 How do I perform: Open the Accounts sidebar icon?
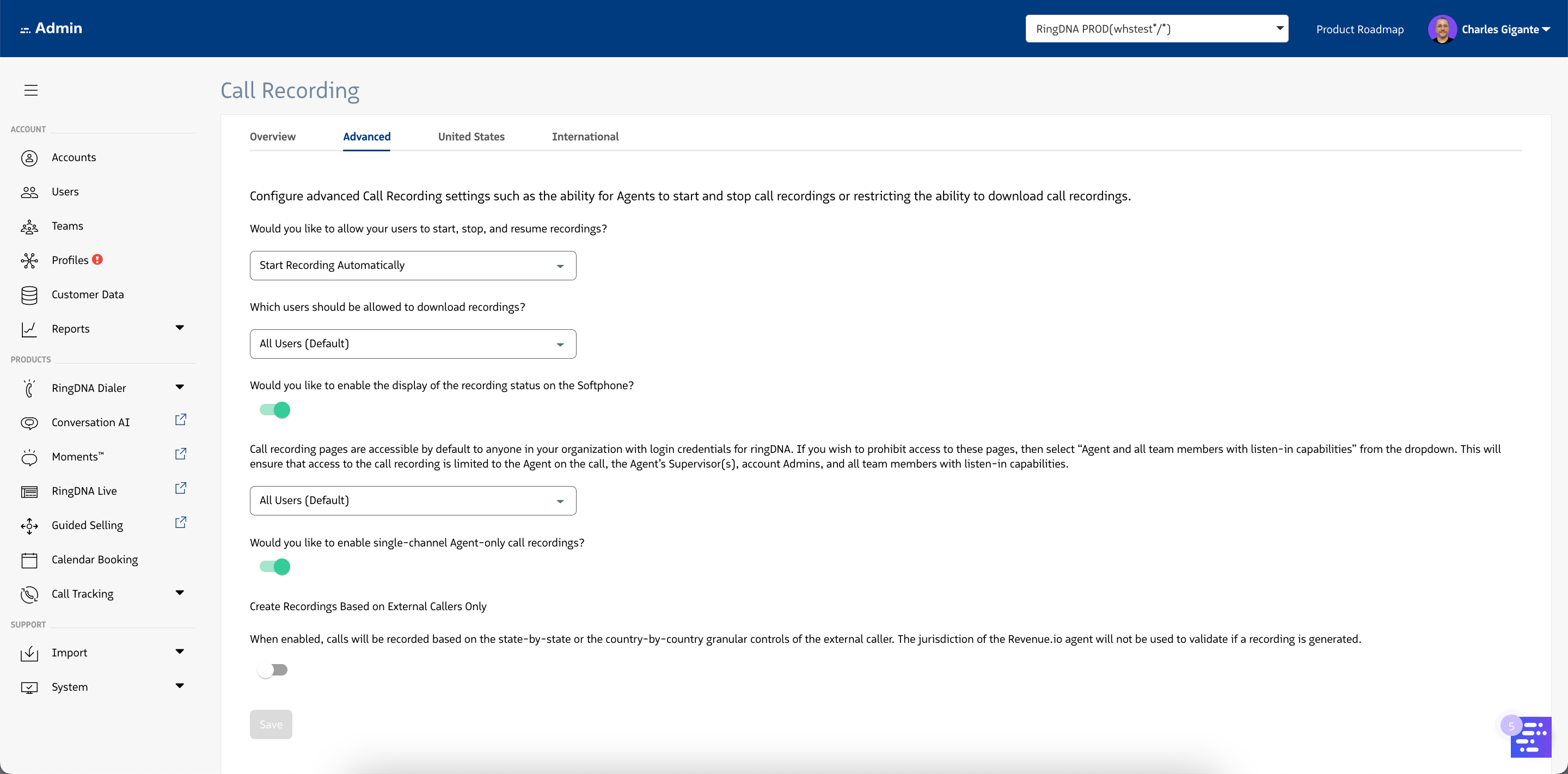pos(29,158)
